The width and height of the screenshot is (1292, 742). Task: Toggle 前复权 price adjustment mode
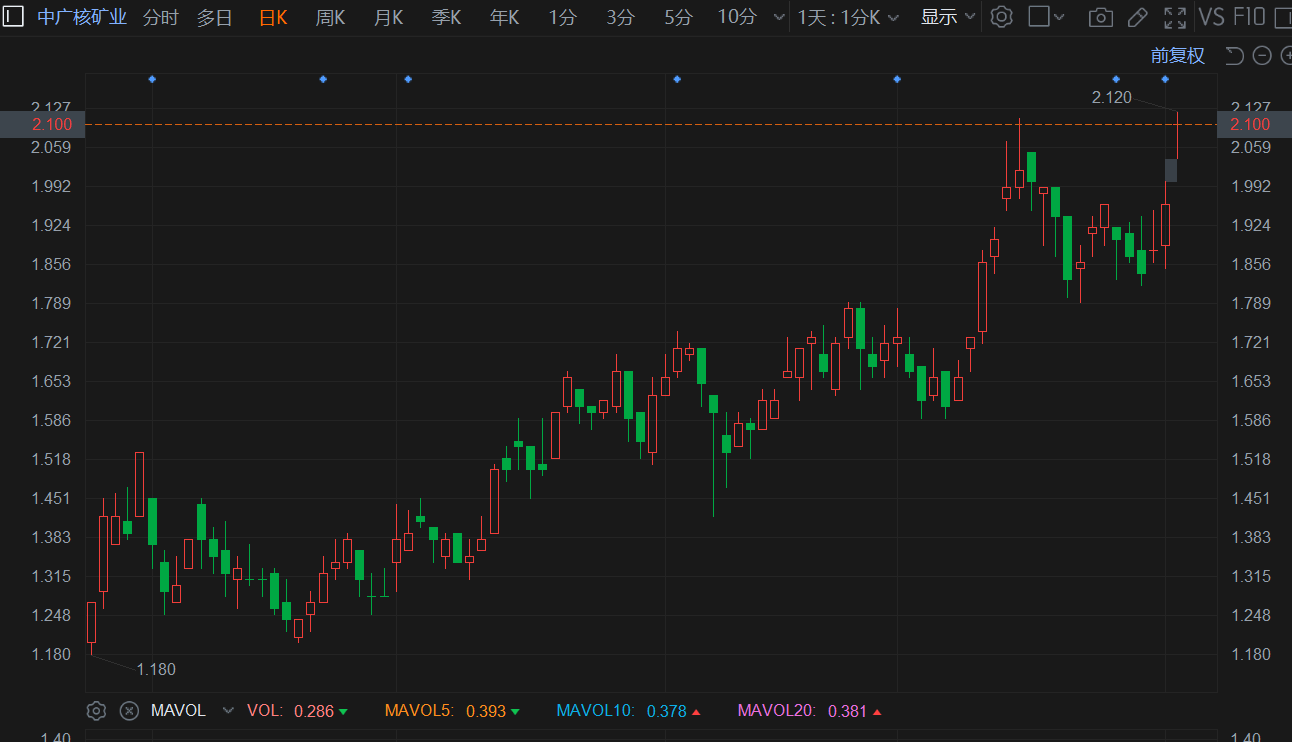click(1177, 56)
